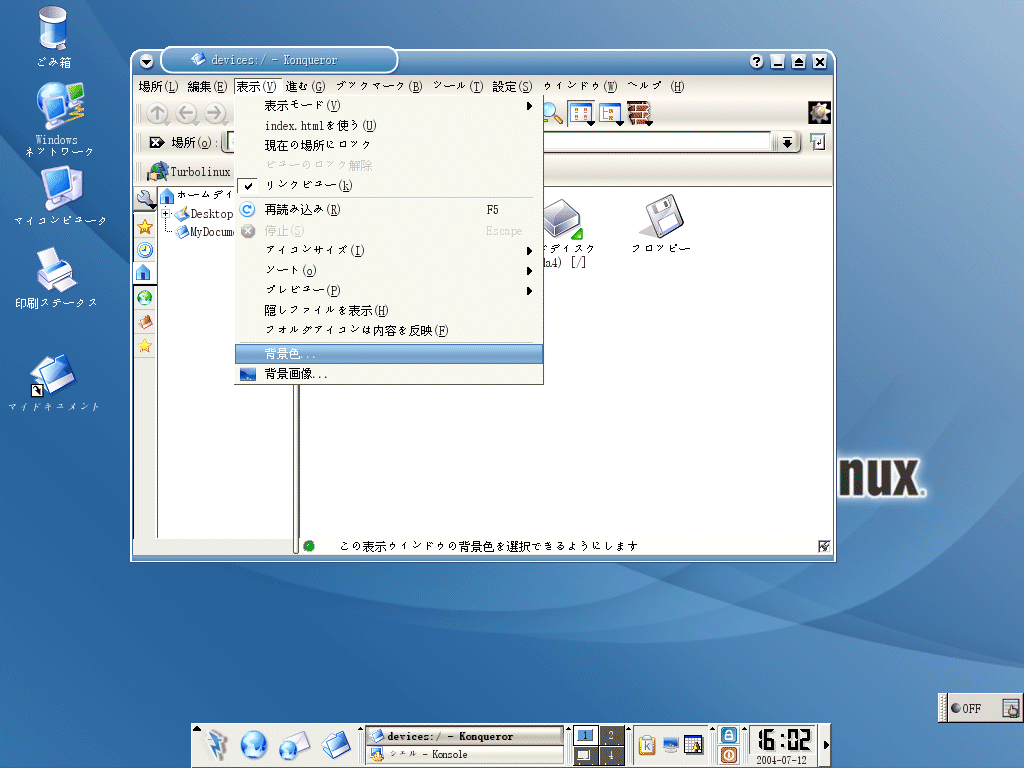
Task: Open the history clock sidebar tab
Action: (x=145, y=249)
